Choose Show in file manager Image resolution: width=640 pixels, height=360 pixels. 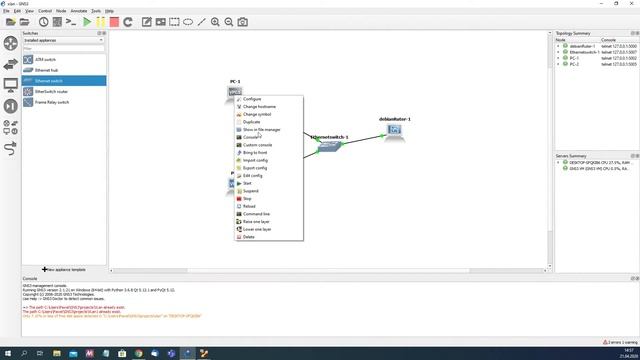coord(269,130)
